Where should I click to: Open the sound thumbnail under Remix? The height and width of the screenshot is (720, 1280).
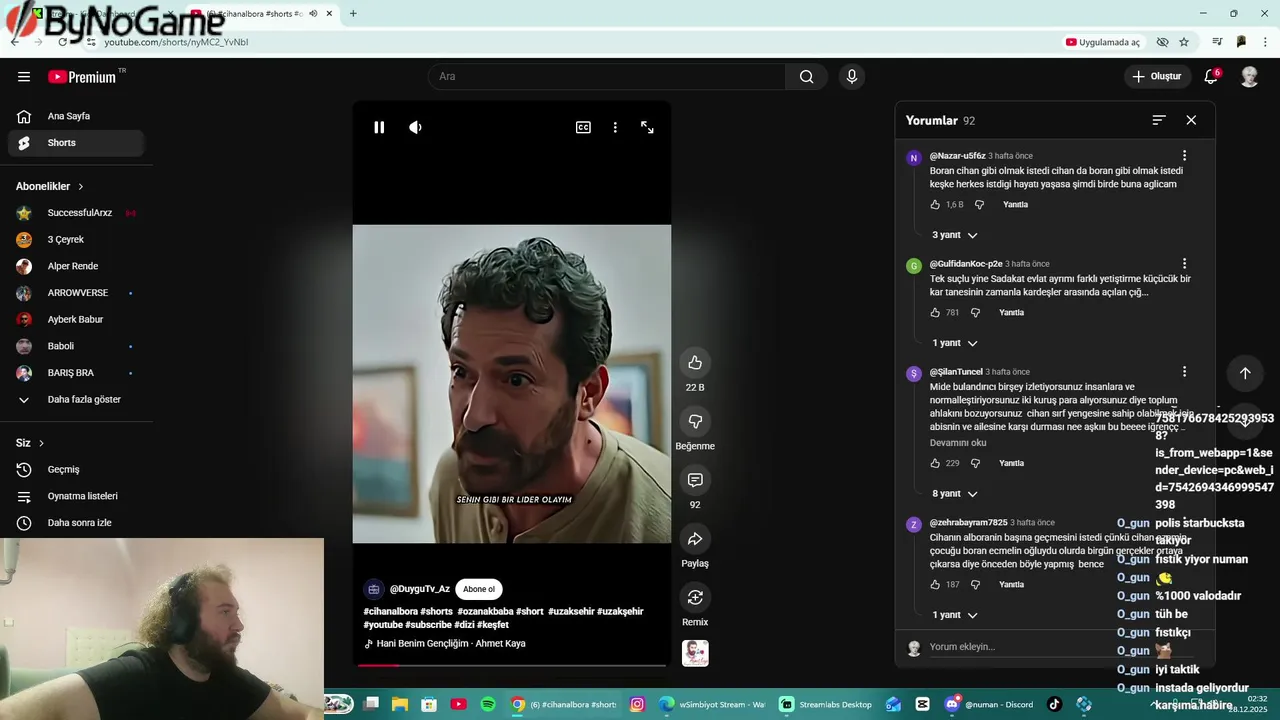pos(695,653)
